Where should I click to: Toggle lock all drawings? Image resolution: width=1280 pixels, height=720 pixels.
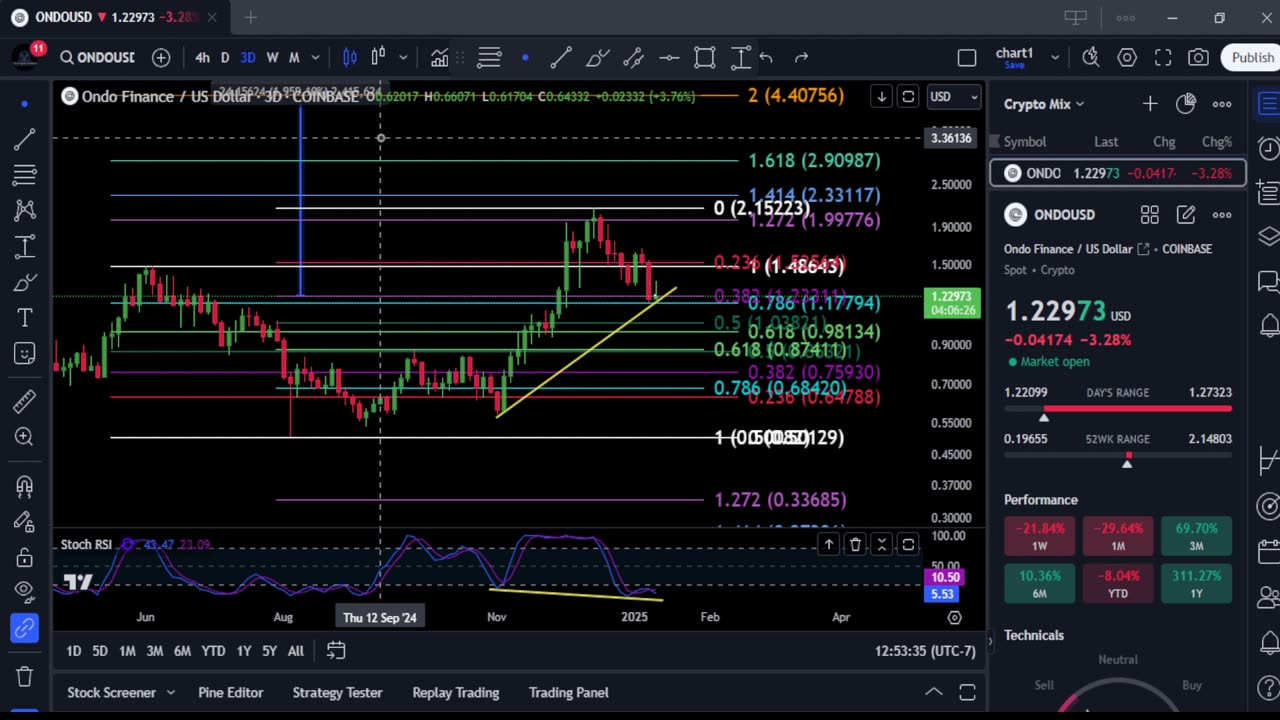click(25, 557)
